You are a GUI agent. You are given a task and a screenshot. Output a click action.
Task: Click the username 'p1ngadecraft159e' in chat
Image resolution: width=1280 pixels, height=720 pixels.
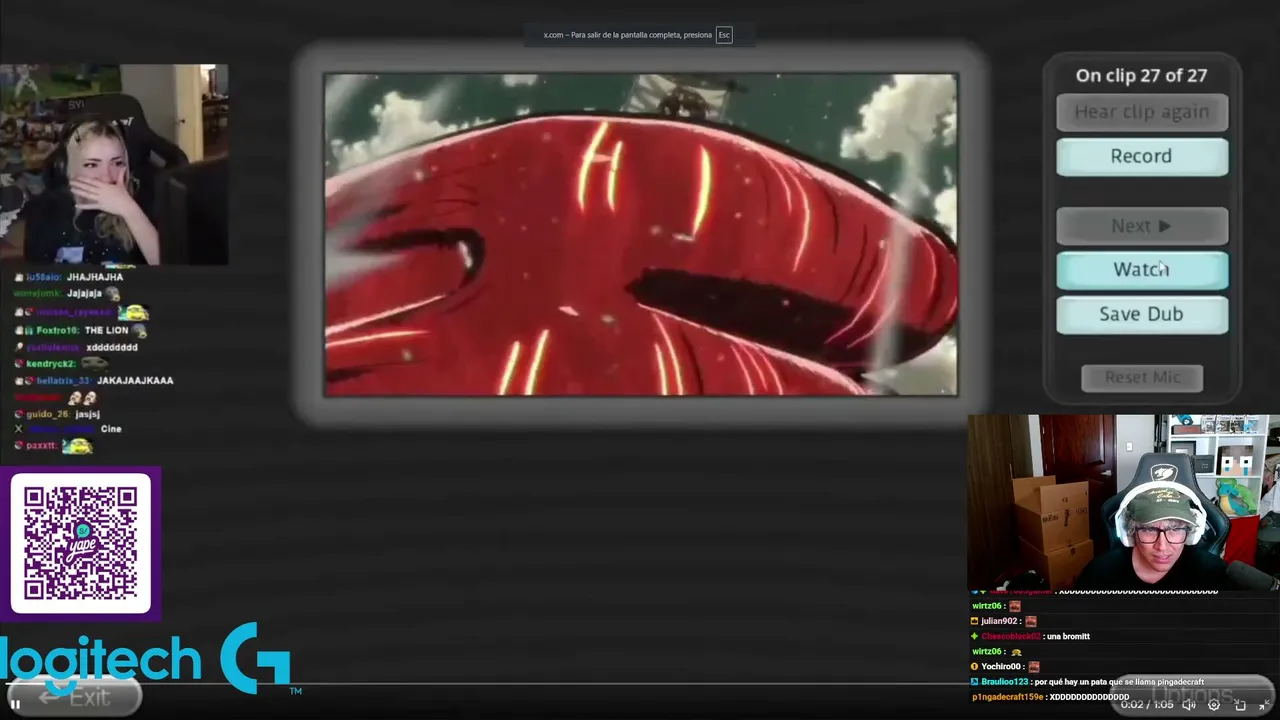1007,697
